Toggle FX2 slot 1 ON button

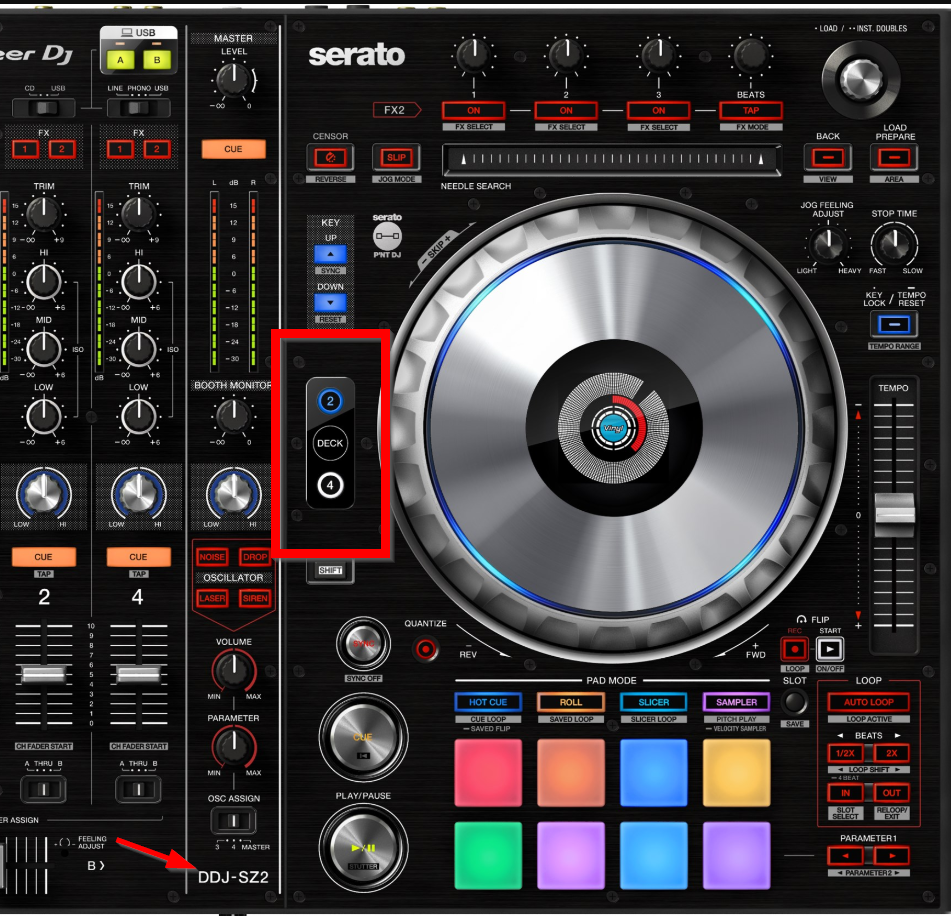(474, 110)
